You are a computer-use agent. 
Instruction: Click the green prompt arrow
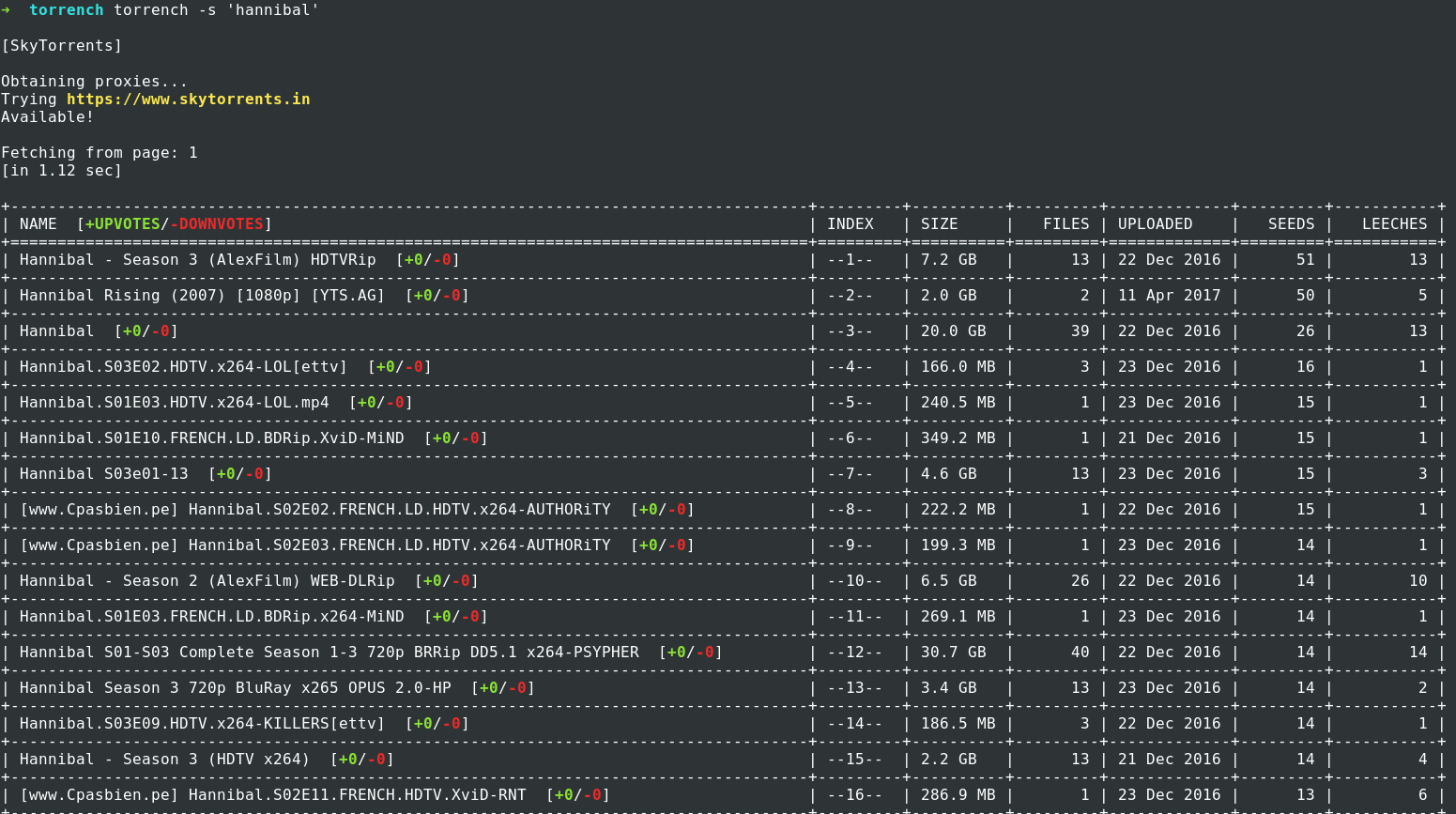coord(6,9)
